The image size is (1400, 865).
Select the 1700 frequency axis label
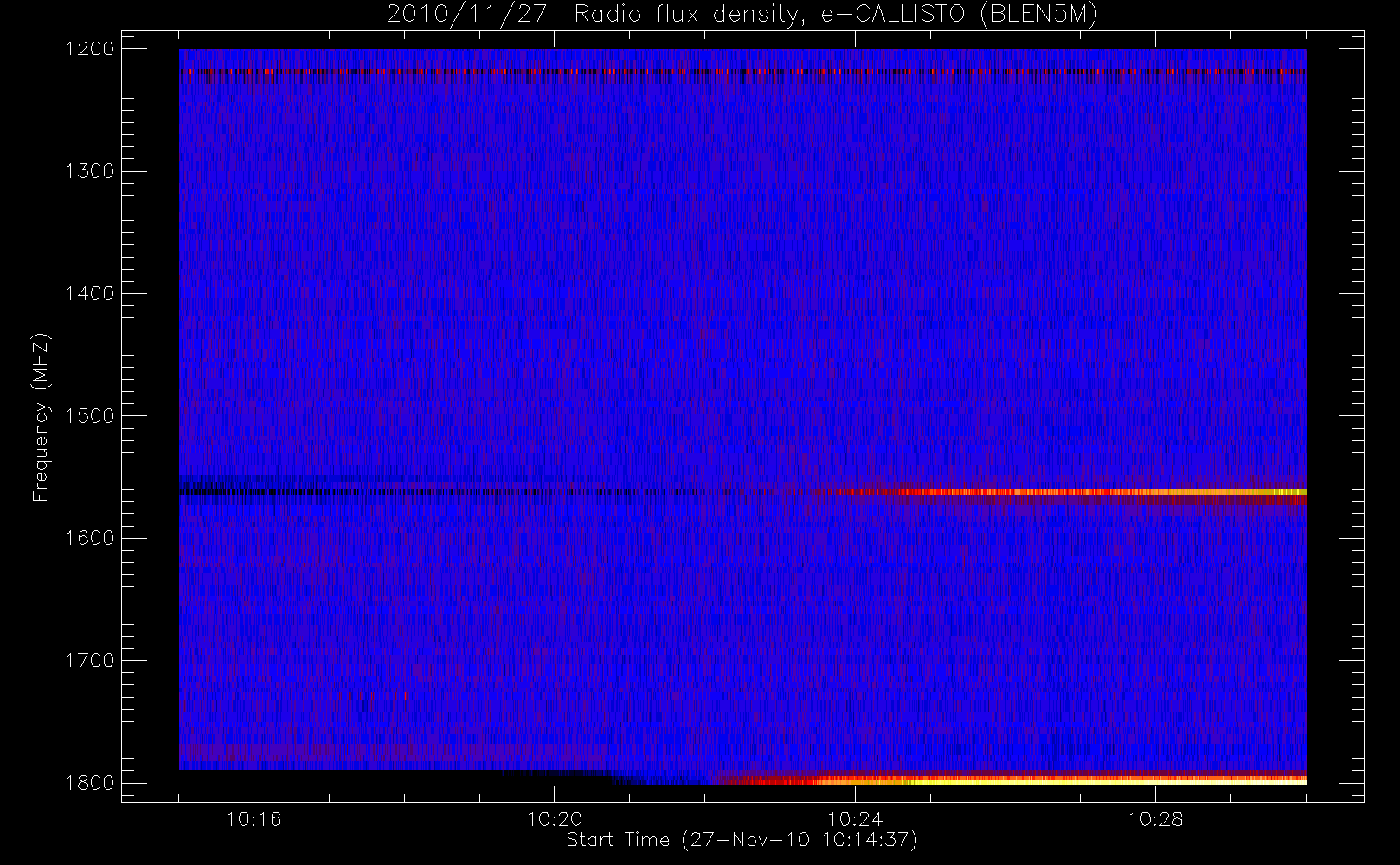tap(90, 661)
